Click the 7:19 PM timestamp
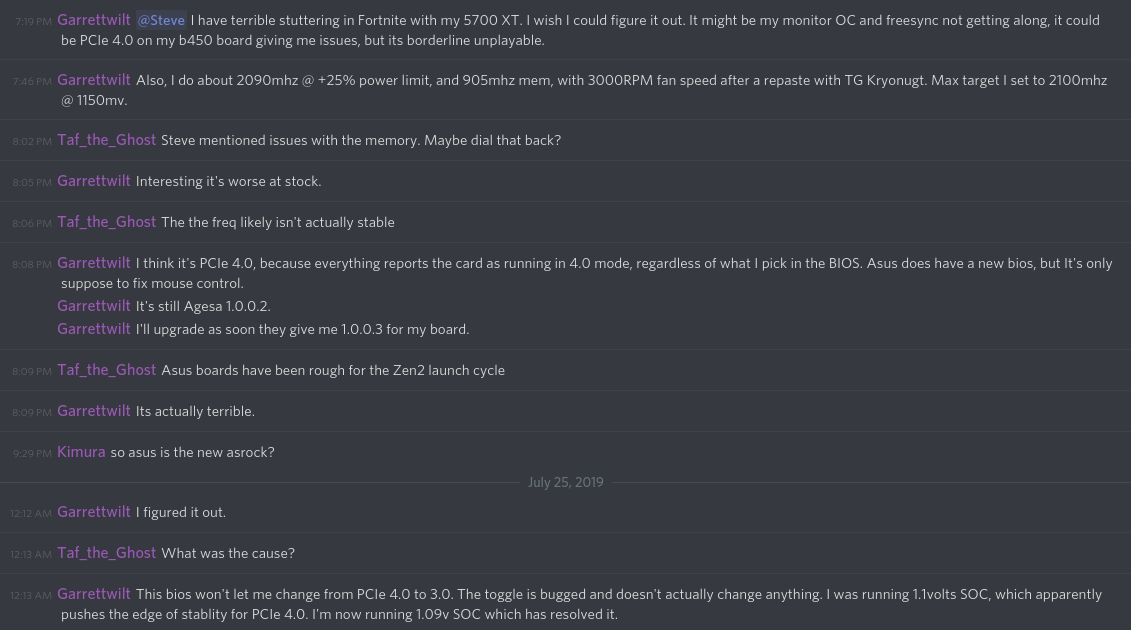 tap(33, 21)
